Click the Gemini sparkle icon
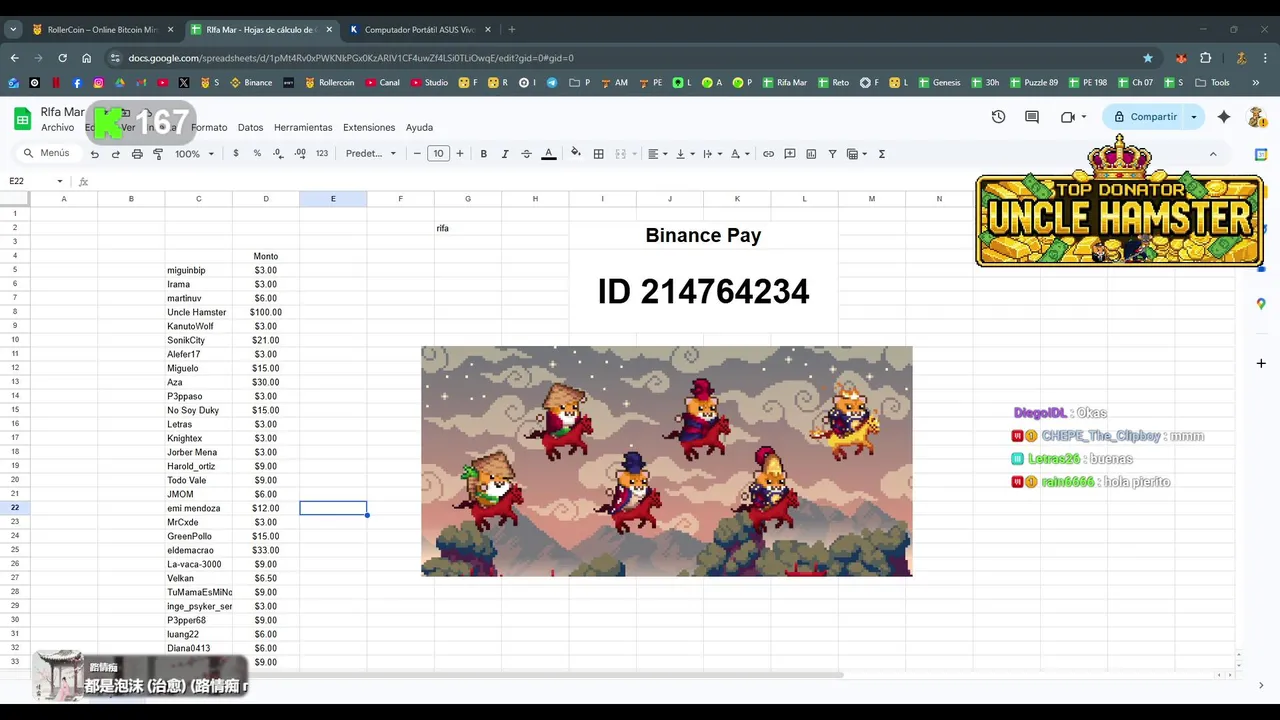 tap(1224, 117)
